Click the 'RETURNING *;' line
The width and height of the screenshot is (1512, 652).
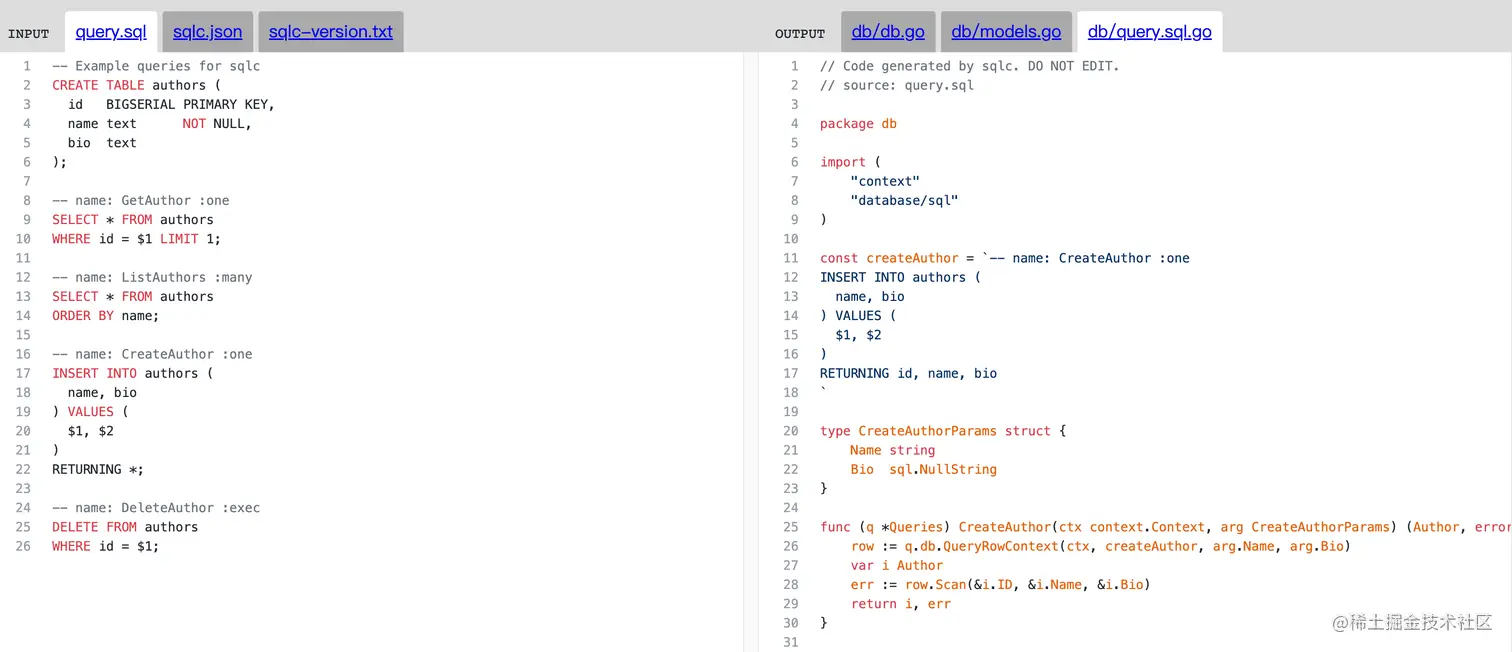click(x=98, y=469)
